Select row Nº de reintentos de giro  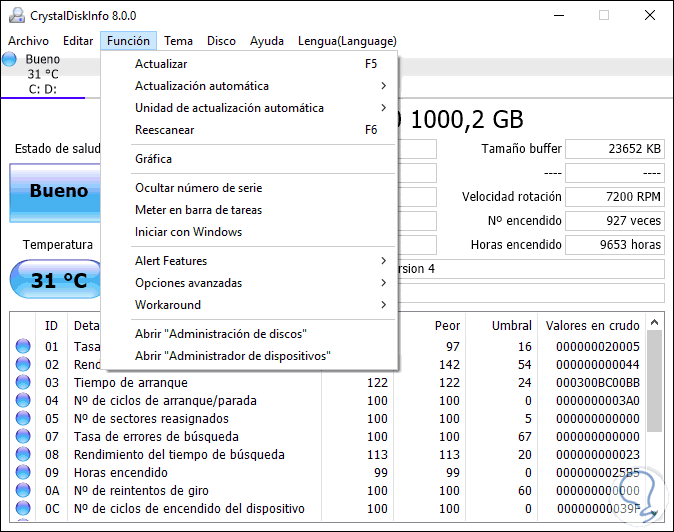(328, 491)
